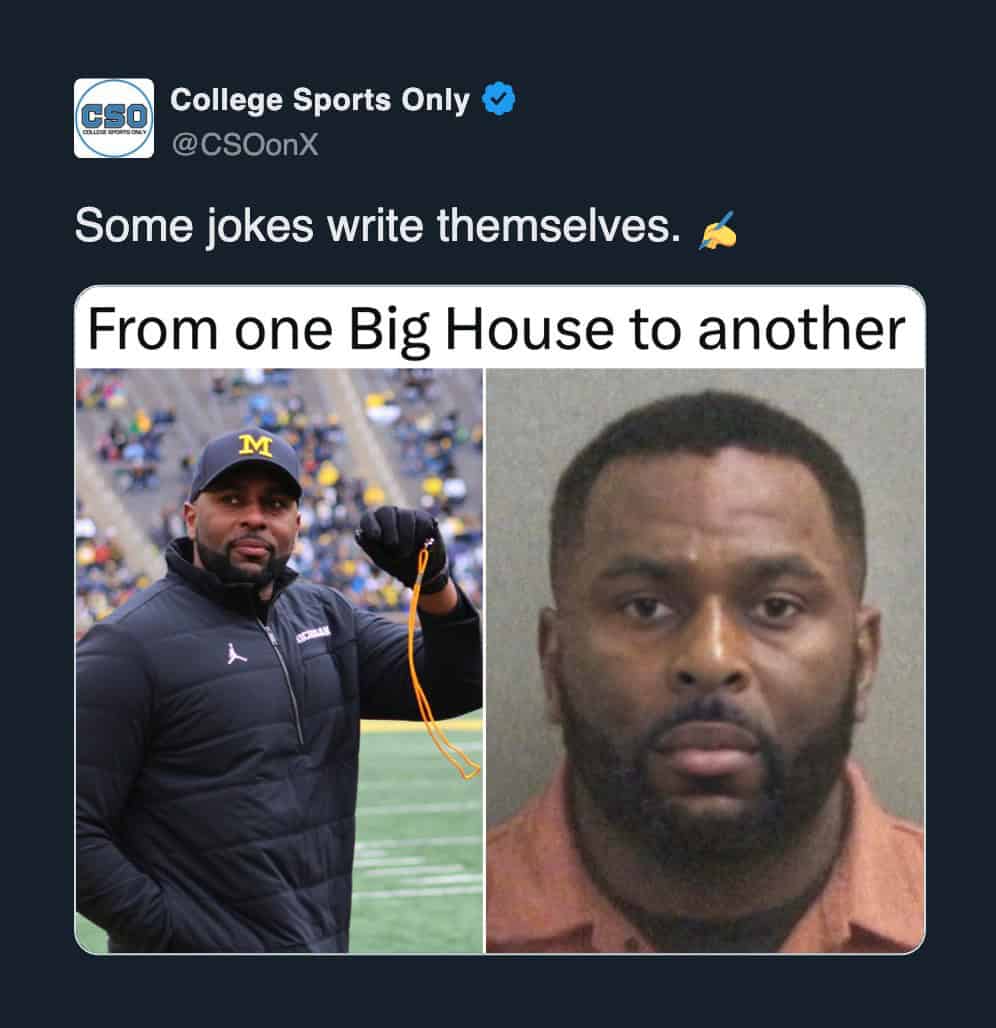Click the blue verified checkmark badge
The image size is (996, 1028).
pos(499,100)
